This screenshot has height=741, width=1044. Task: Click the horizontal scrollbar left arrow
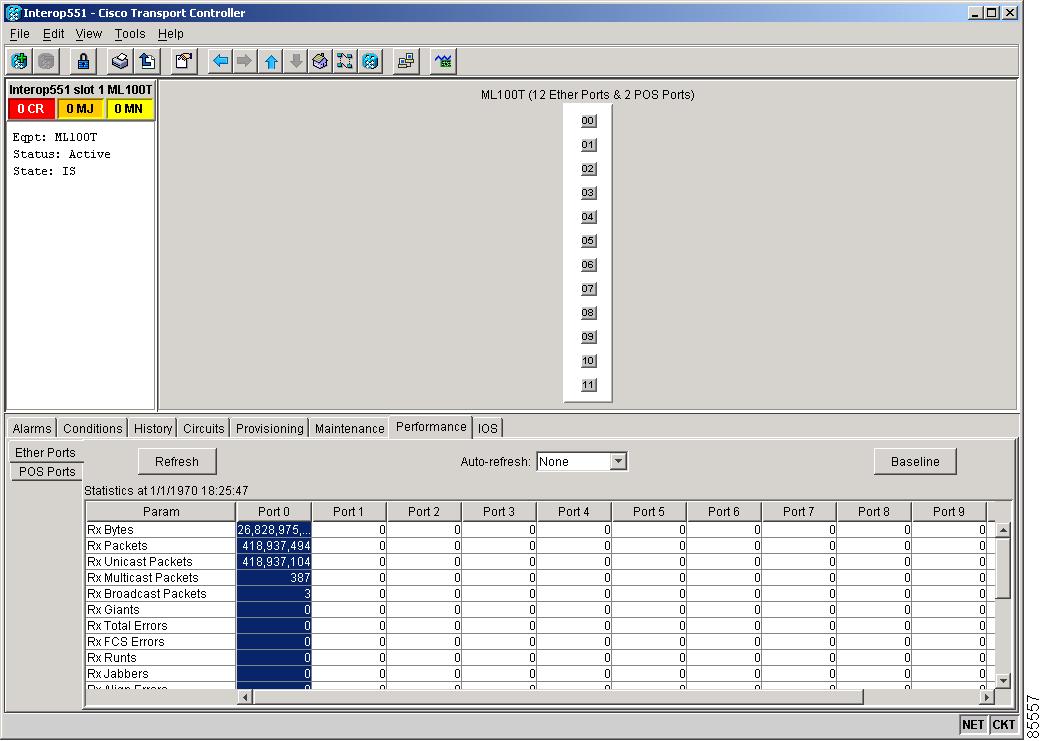pyautogui.click(x=245, y=697)
